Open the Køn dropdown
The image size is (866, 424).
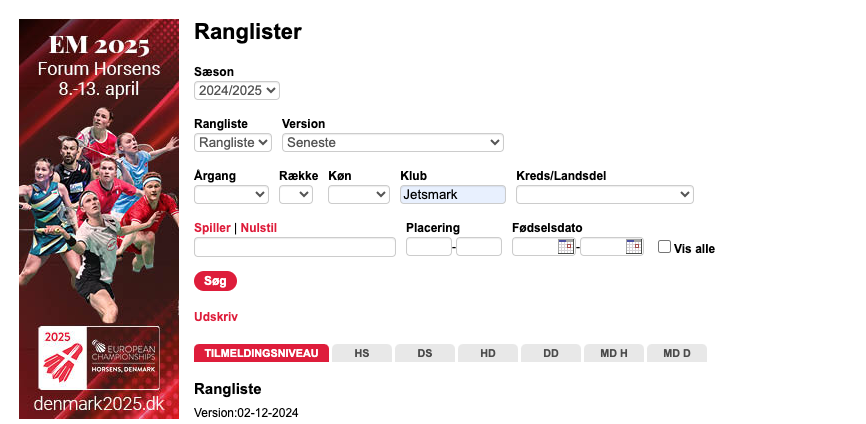click(359, 194)
